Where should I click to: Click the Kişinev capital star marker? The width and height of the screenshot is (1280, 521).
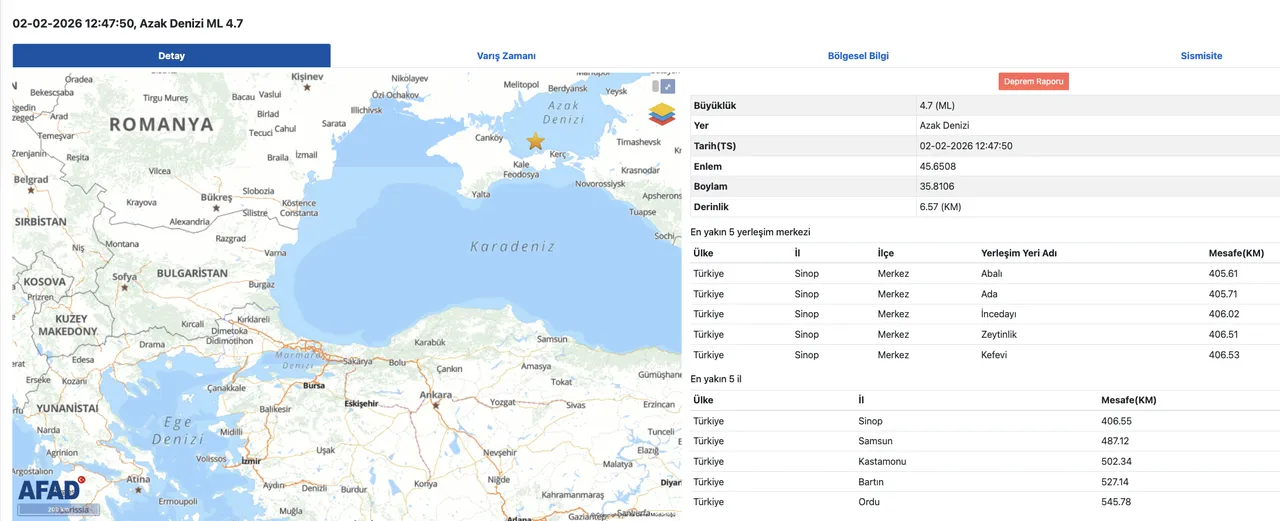coord(307,88)
